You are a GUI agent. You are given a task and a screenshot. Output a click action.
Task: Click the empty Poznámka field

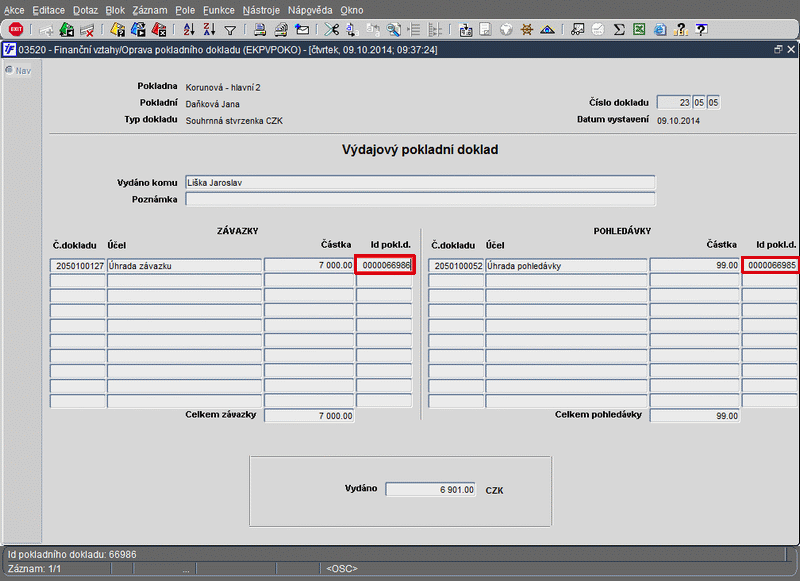pyautogui.click(x=420, y=199)
